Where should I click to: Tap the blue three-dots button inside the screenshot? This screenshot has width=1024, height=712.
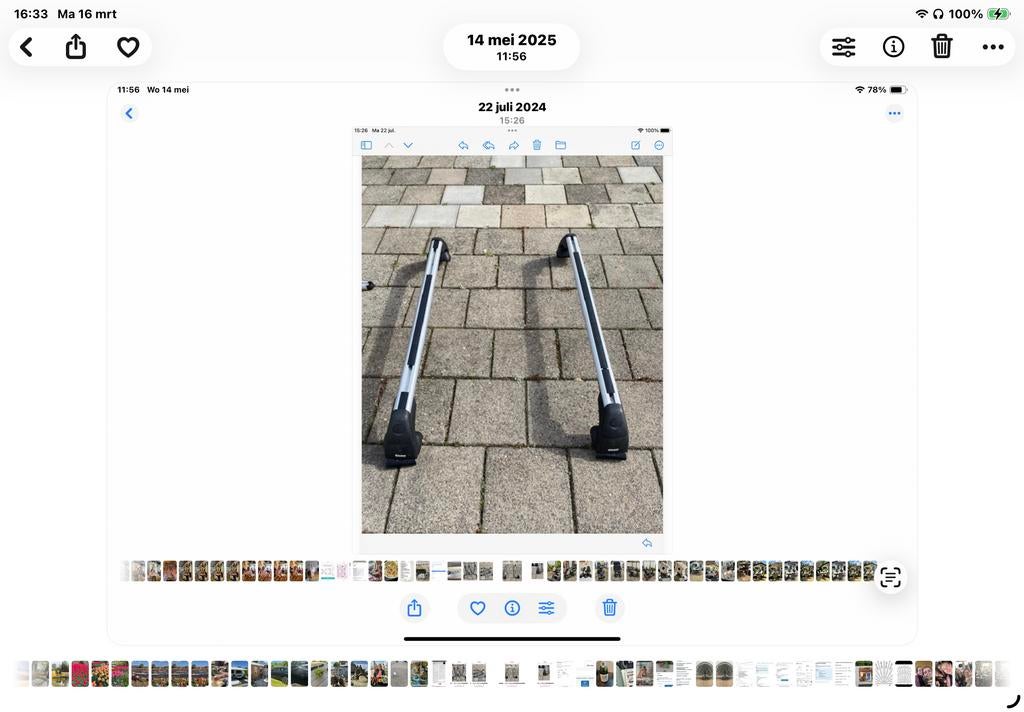pos(894,114)
